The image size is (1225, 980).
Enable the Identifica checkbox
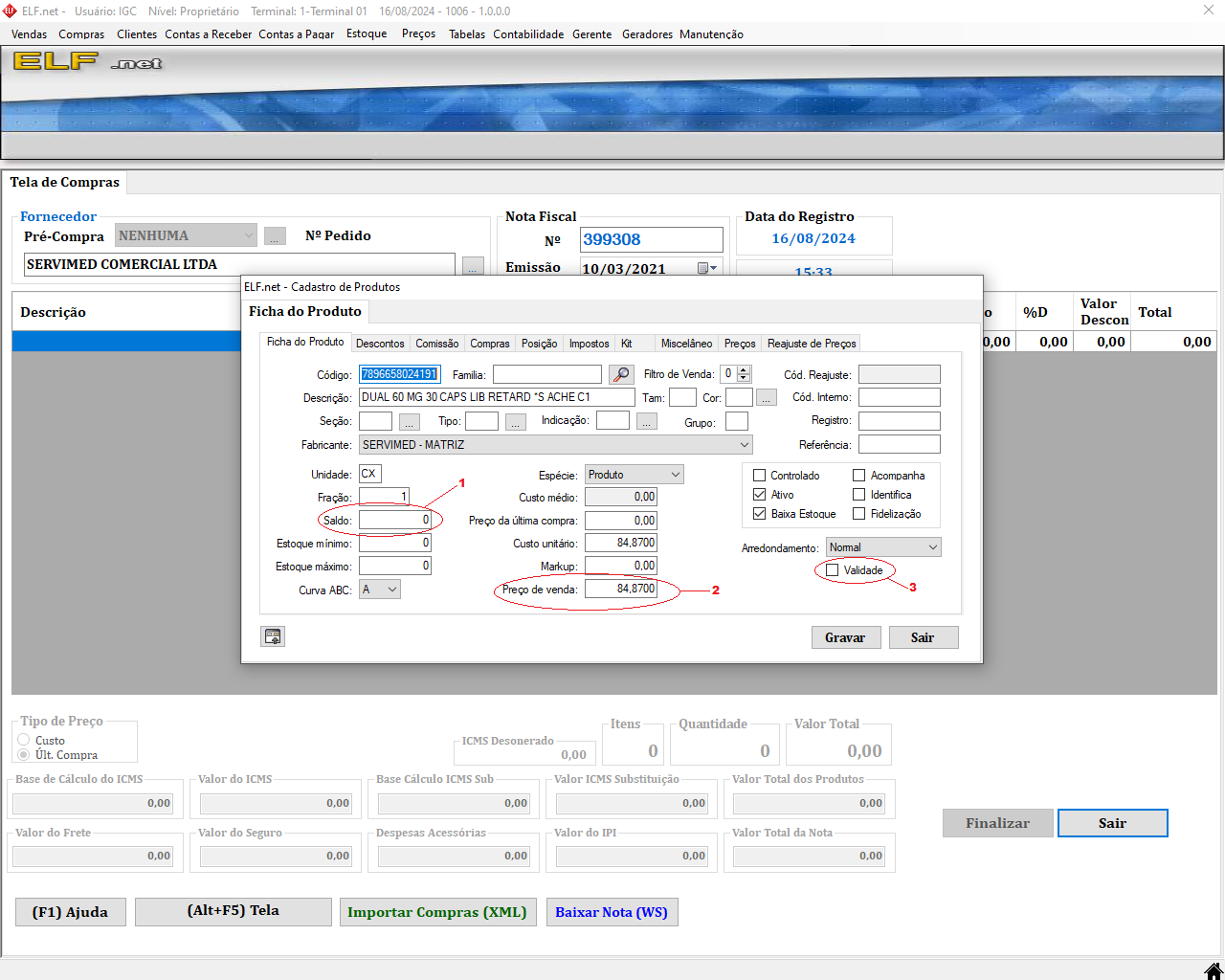(x=859, y=495)
